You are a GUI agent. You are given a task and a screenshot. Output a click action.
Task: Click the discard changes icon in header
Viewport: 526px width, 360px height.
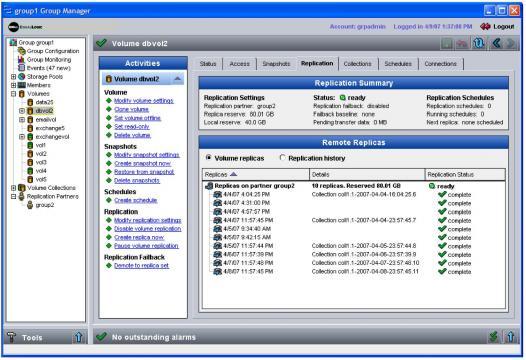462,44
